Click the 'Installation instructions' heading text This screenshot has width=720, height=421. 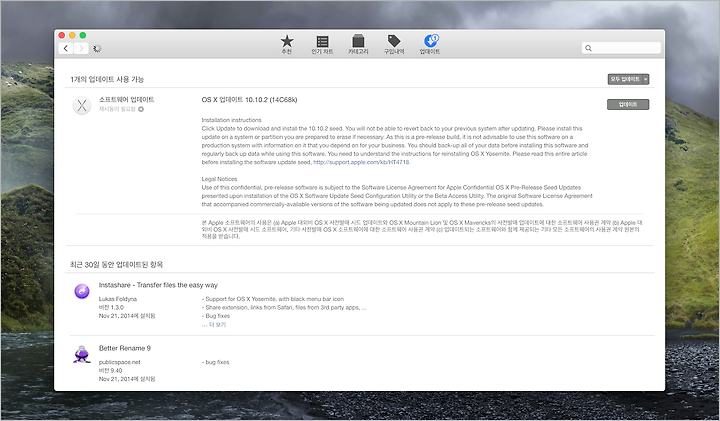click(x=231, y=120)
